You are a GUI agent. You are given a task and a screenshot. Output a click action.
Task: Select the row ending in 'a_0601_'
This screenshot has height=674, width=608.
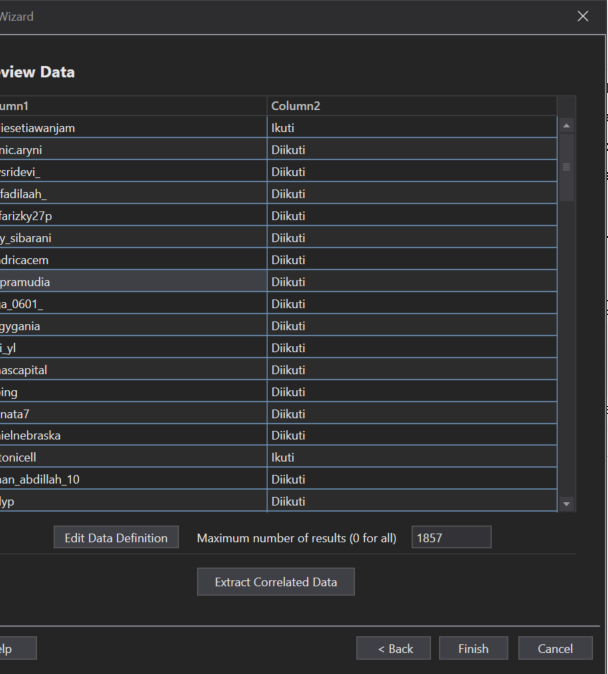[x=279, y=303]
